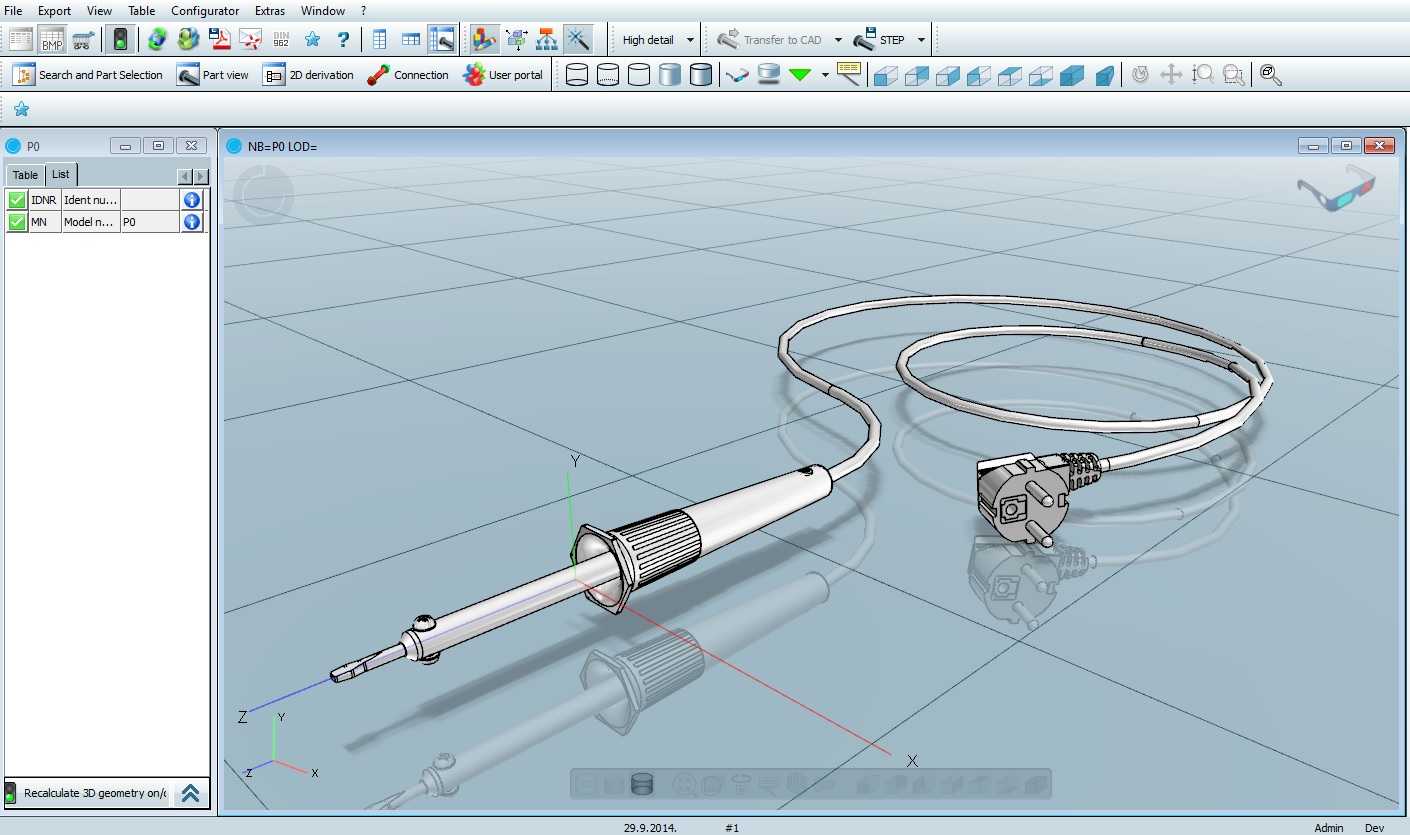Screen dimensions: 1410x835
Task: Open the Extras menu
Action: click(x=270, y=11)
